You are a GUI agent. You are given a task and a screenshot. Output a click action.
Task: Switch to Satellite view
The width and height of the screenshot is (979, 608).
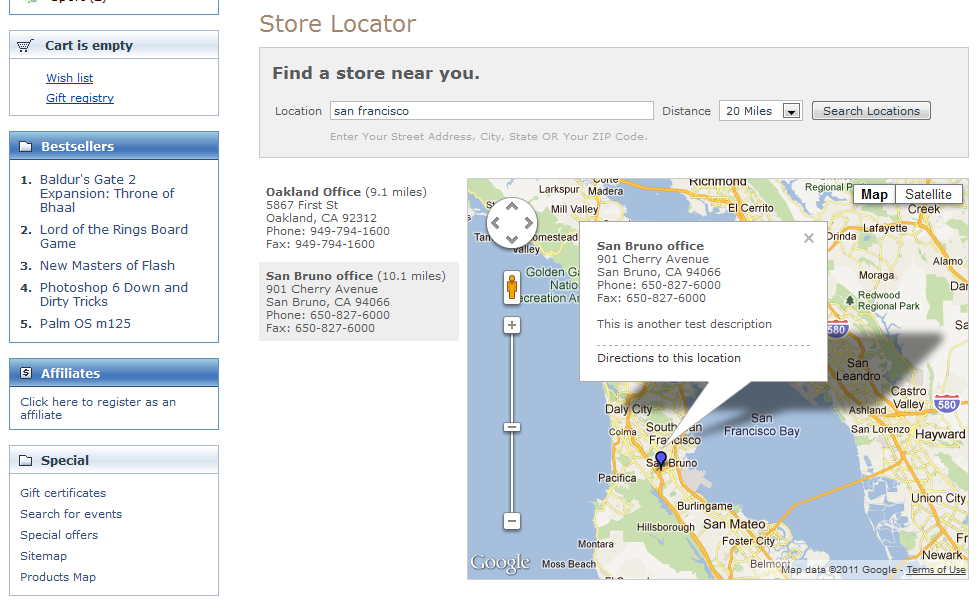pos(928,195)
